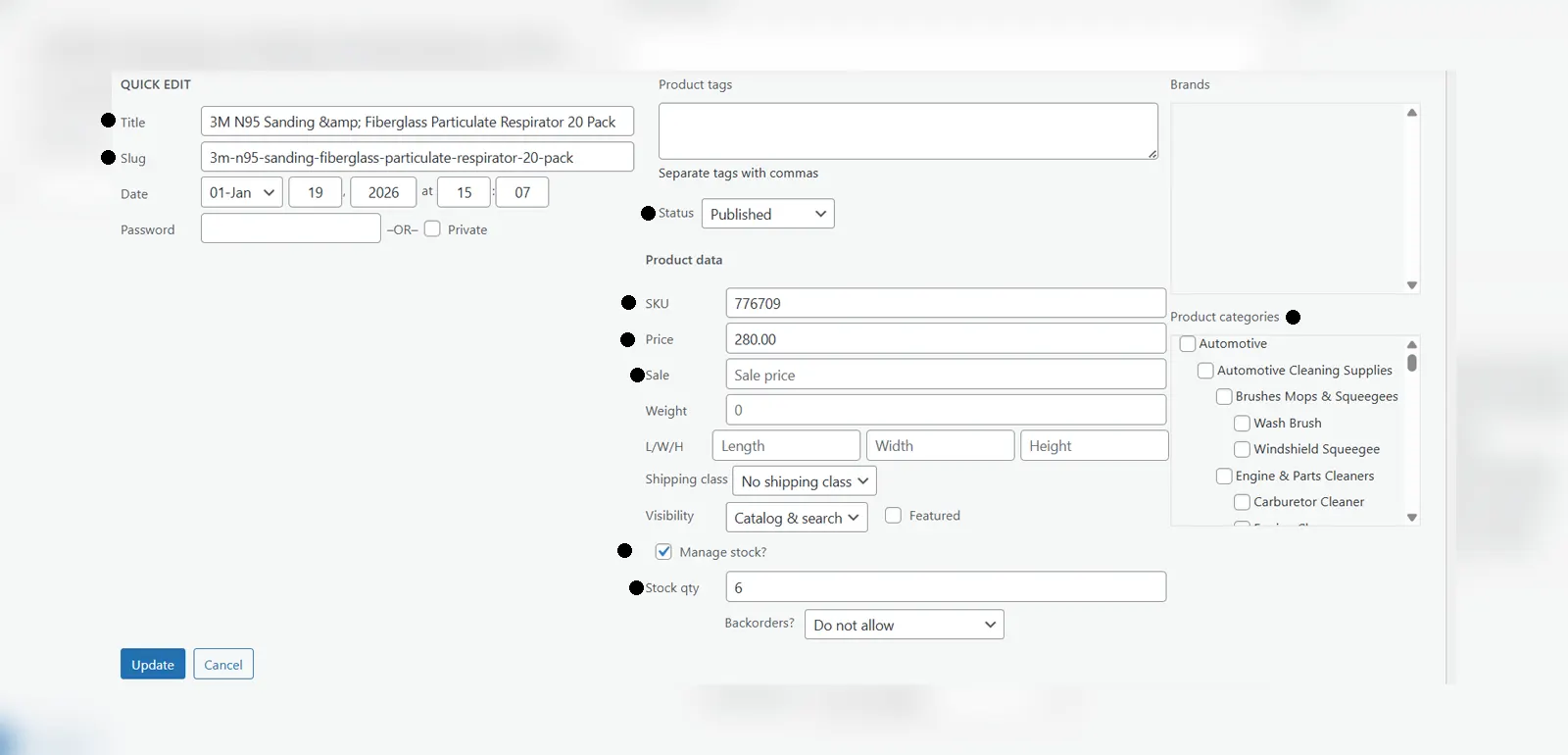Focus the SKU field containing 776709
This screenshot has height=755, width=1568.
point(945,303)
